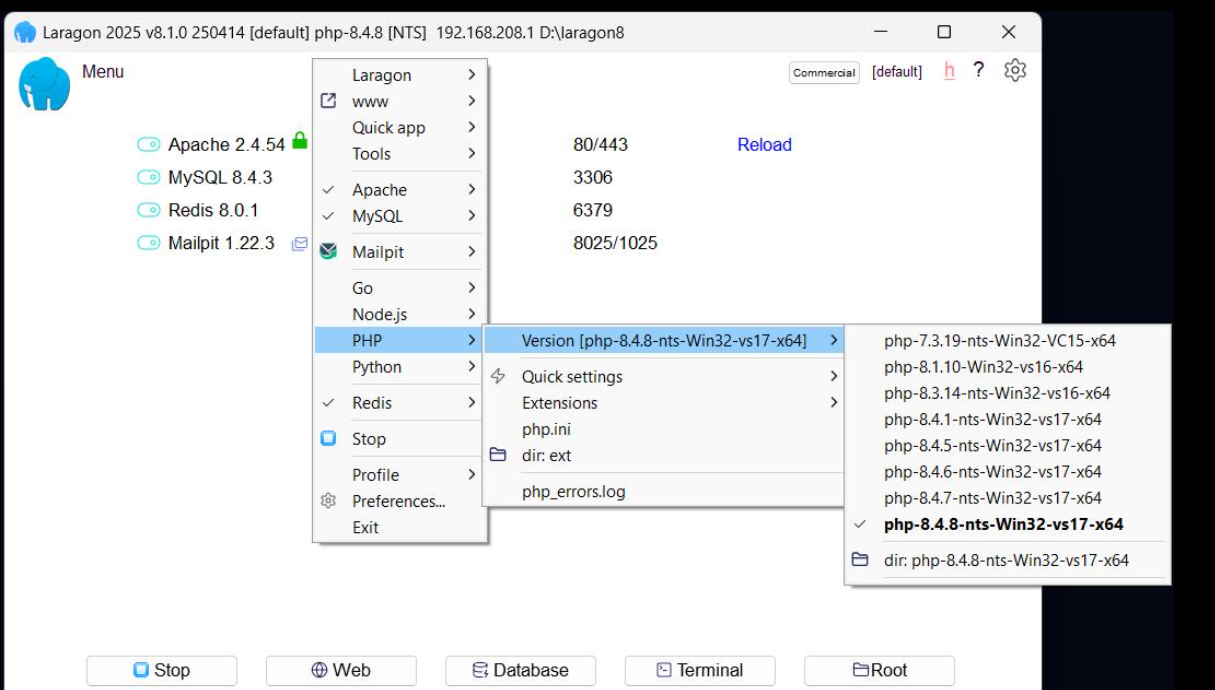Click the globe icon on the Web button
This screenshot has width=1215, height=690.
320,670
